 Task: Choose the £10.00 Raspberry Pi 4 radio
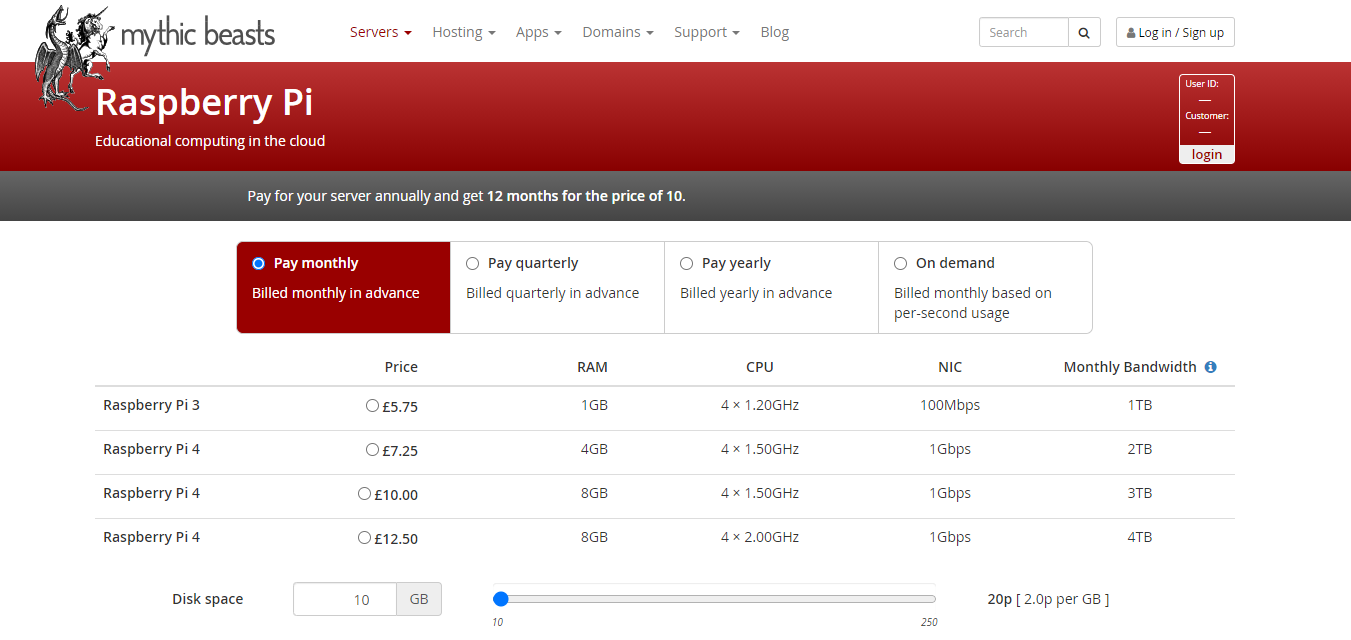click(364, 494)
